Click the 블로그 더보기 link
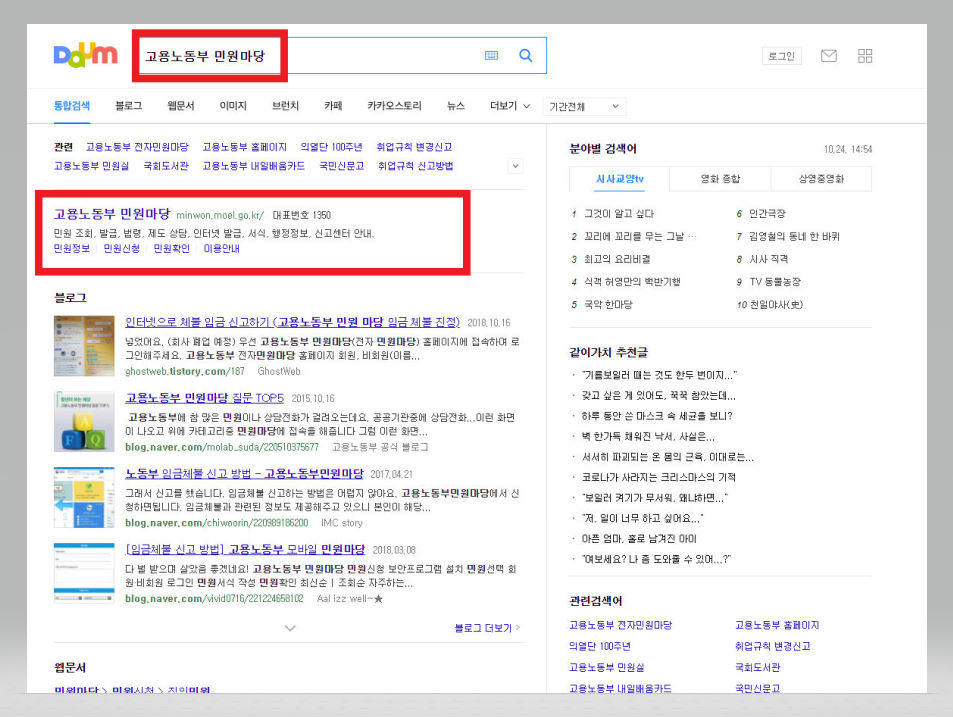This screenshot has width=953, height=717. pyautogui.click(x=487, y=628)
